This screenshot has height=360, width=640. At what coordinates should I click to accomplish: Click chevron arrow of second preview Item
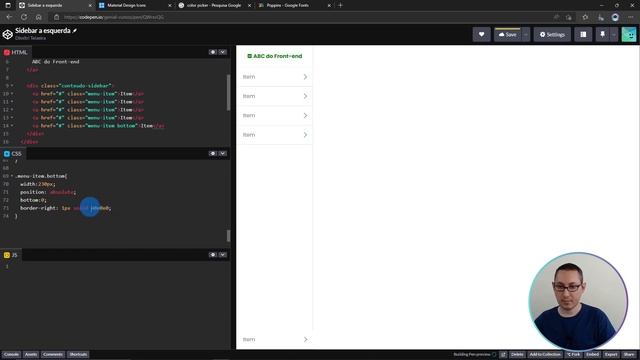[305, 96]
